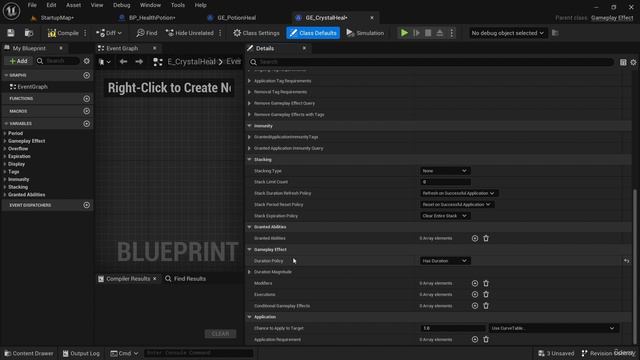Screen dimensions: 640x360
Task: Navigate back in Event Graph
Action: click(x=123, y=62)
